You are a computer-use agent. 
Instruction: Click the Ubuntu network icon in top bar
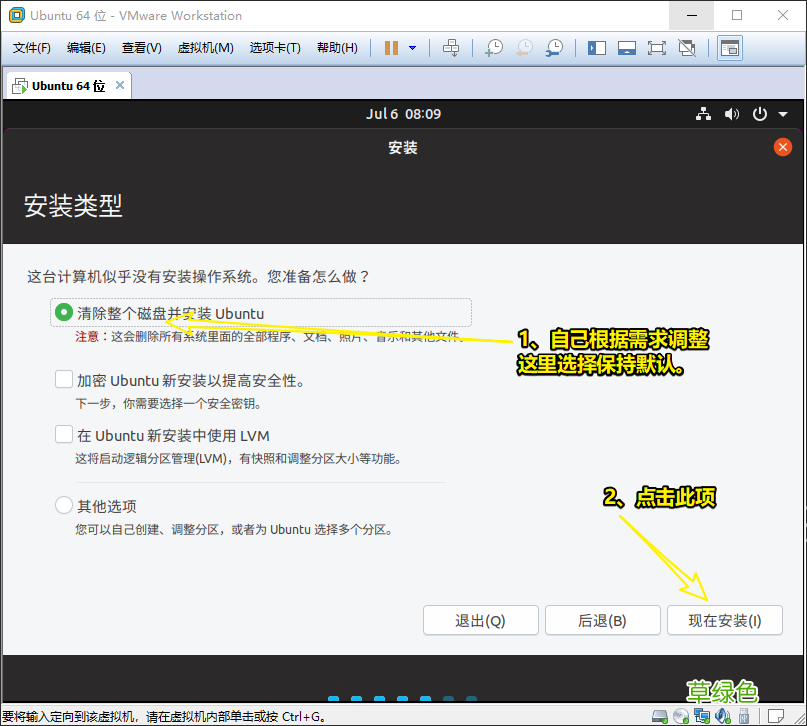coord(703,114)
